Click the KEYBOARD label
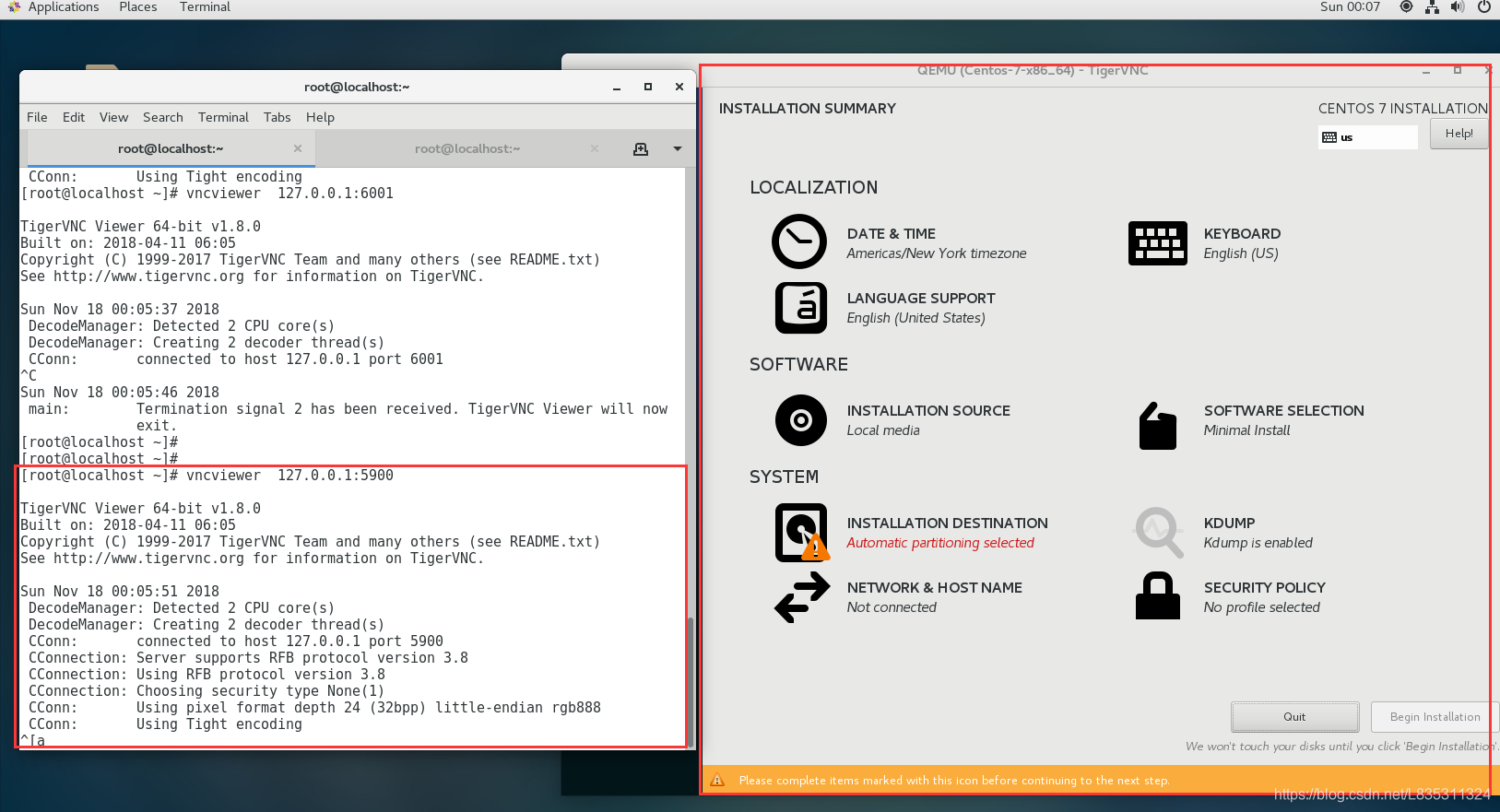Image resolution: width=1500 pixels, height=812 pixels. pos(1242,234)
